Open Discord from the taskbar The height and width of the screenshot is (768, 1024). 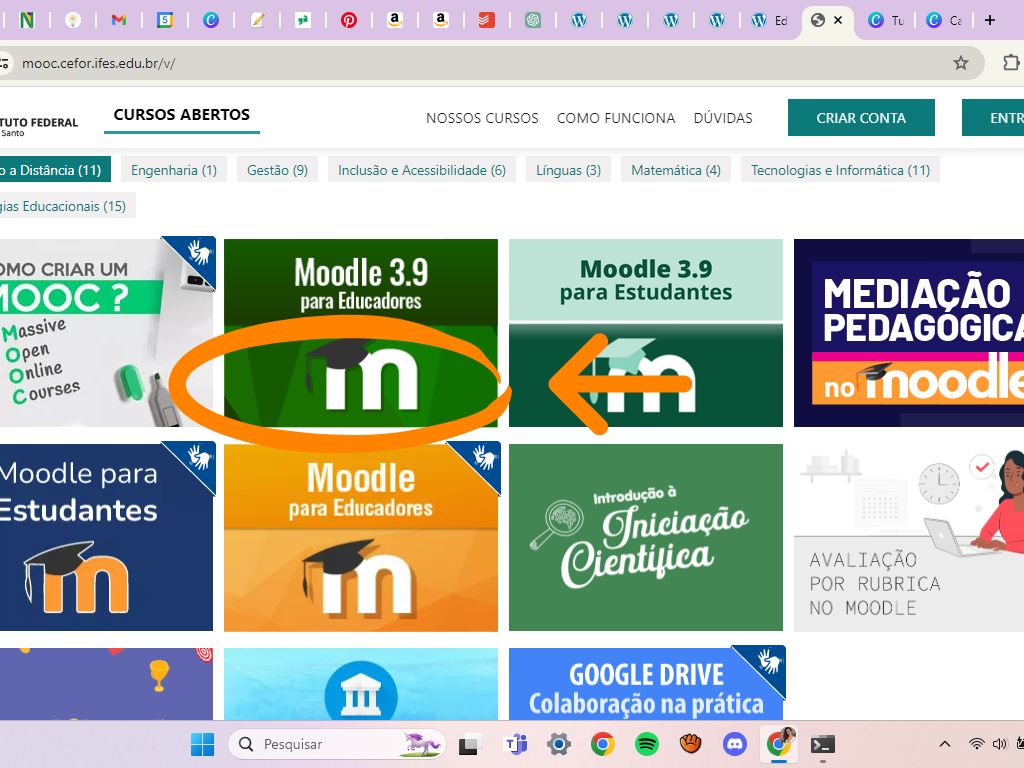[735, 744]
